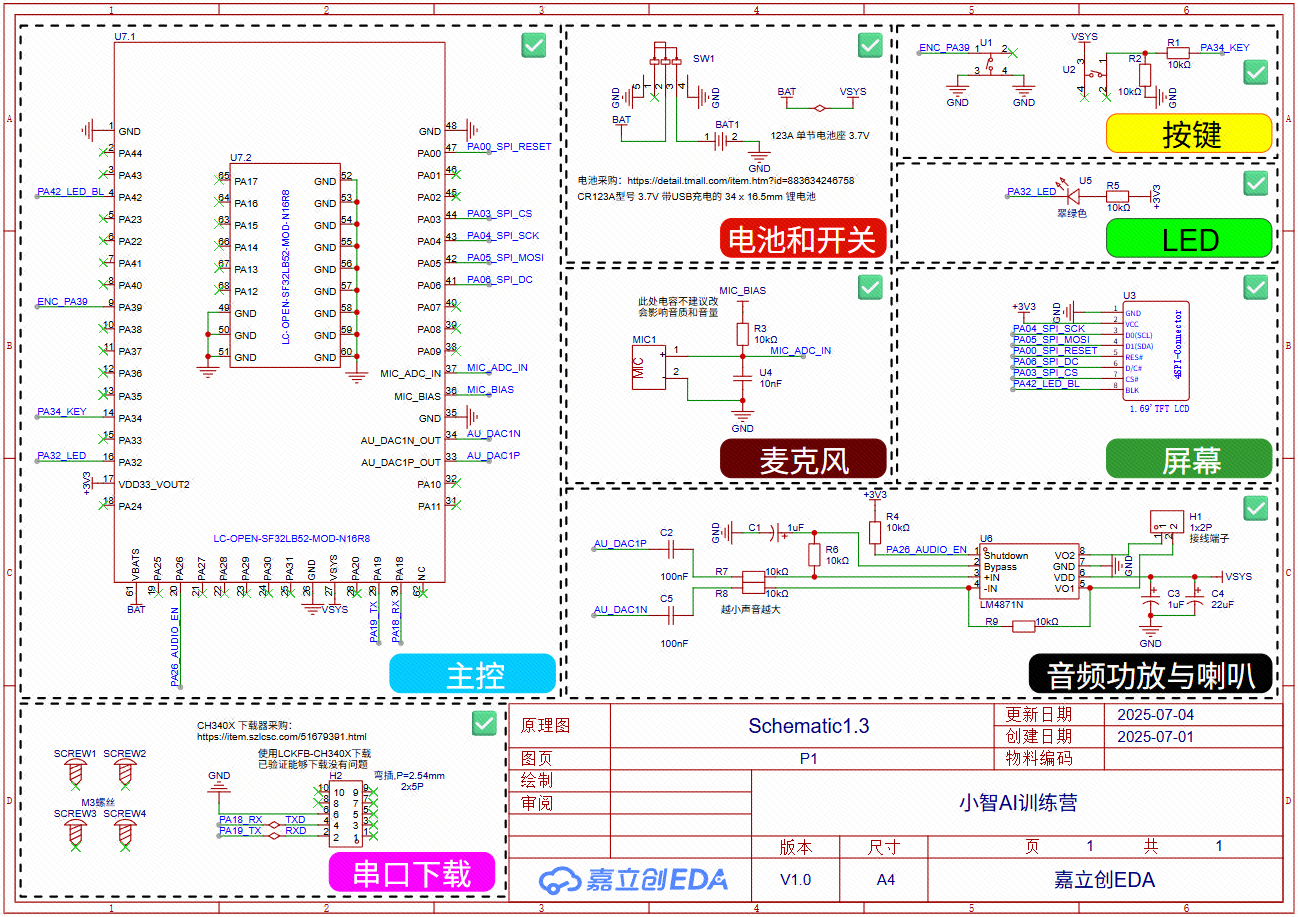
Task: Click the PA00_SPI_RESET net label on U7.1
Action: tap(509, 146)
